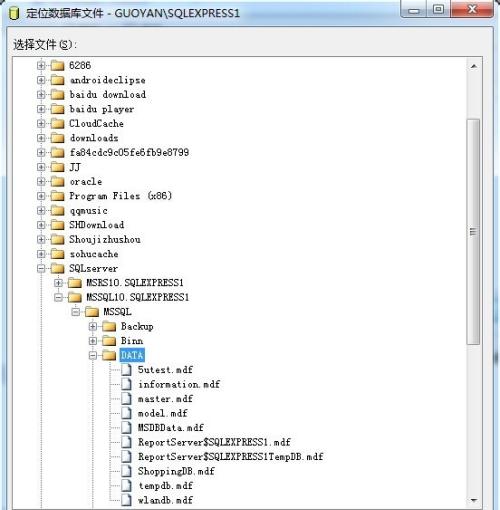Select the Sutest.mdf file icon

(126, 370)
